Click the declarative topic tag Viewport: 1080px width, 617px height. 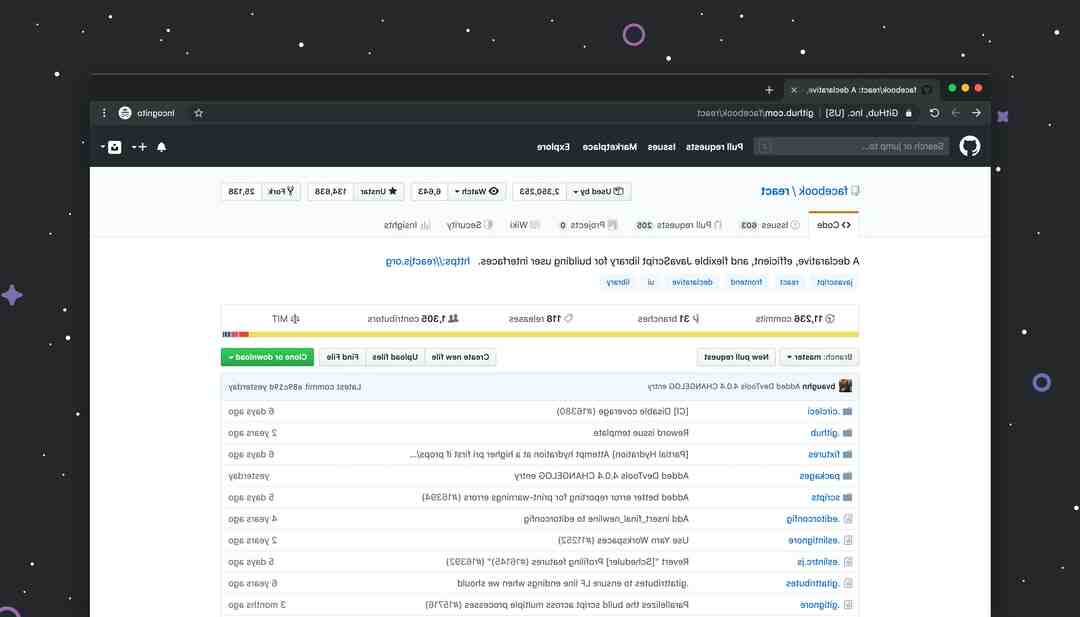point(692,282)
